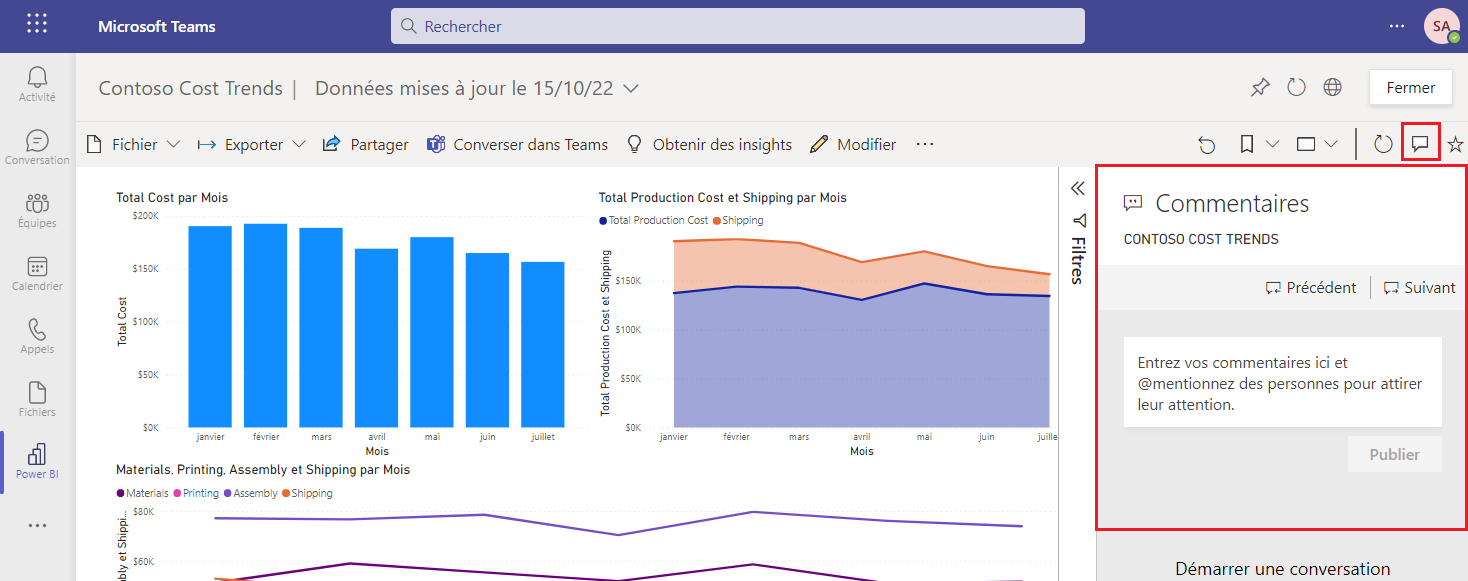The image size is (1468, 581).
Task: Toggle Shipping legend item in area chart
Action: tap(737, 220)
